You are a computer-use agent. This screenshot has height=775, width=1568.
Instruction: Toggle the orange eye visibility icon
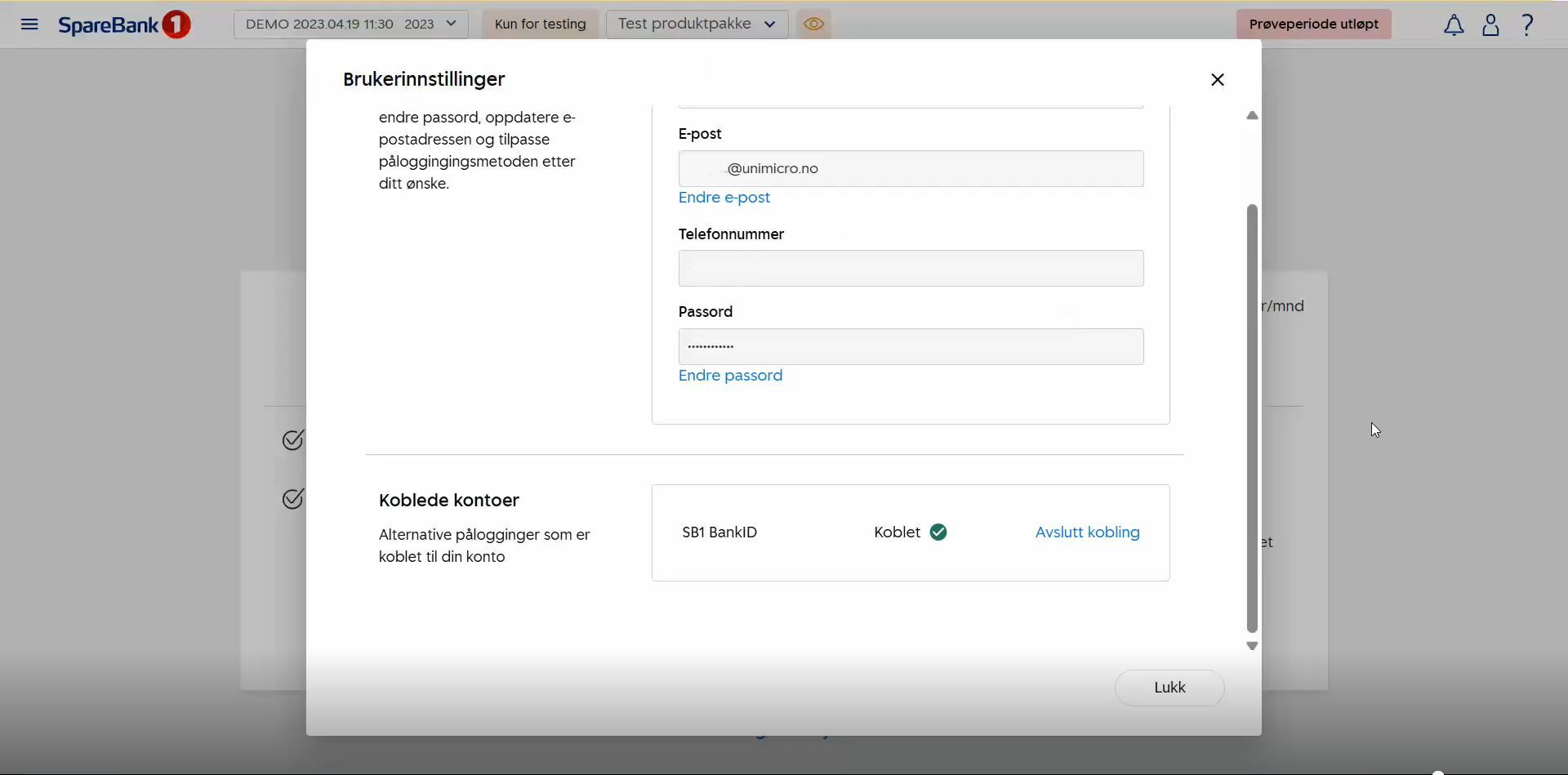point(813,24)
